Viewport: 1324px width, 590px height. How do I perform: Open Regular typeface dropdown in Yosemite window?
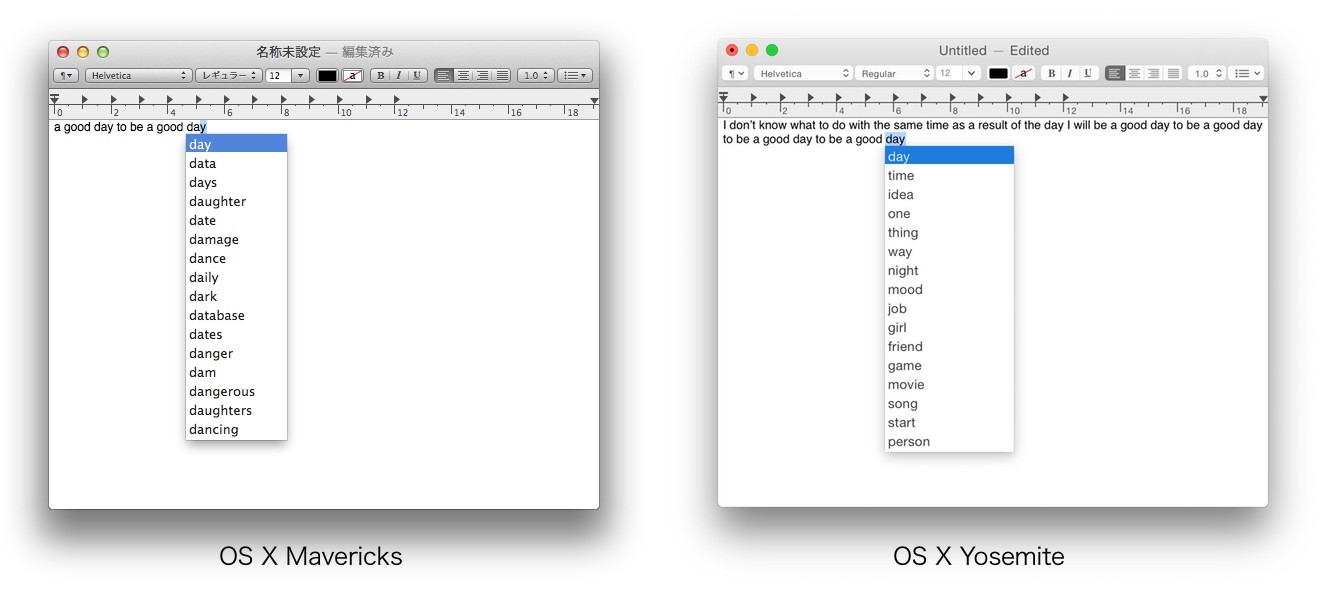coord(894,74)
